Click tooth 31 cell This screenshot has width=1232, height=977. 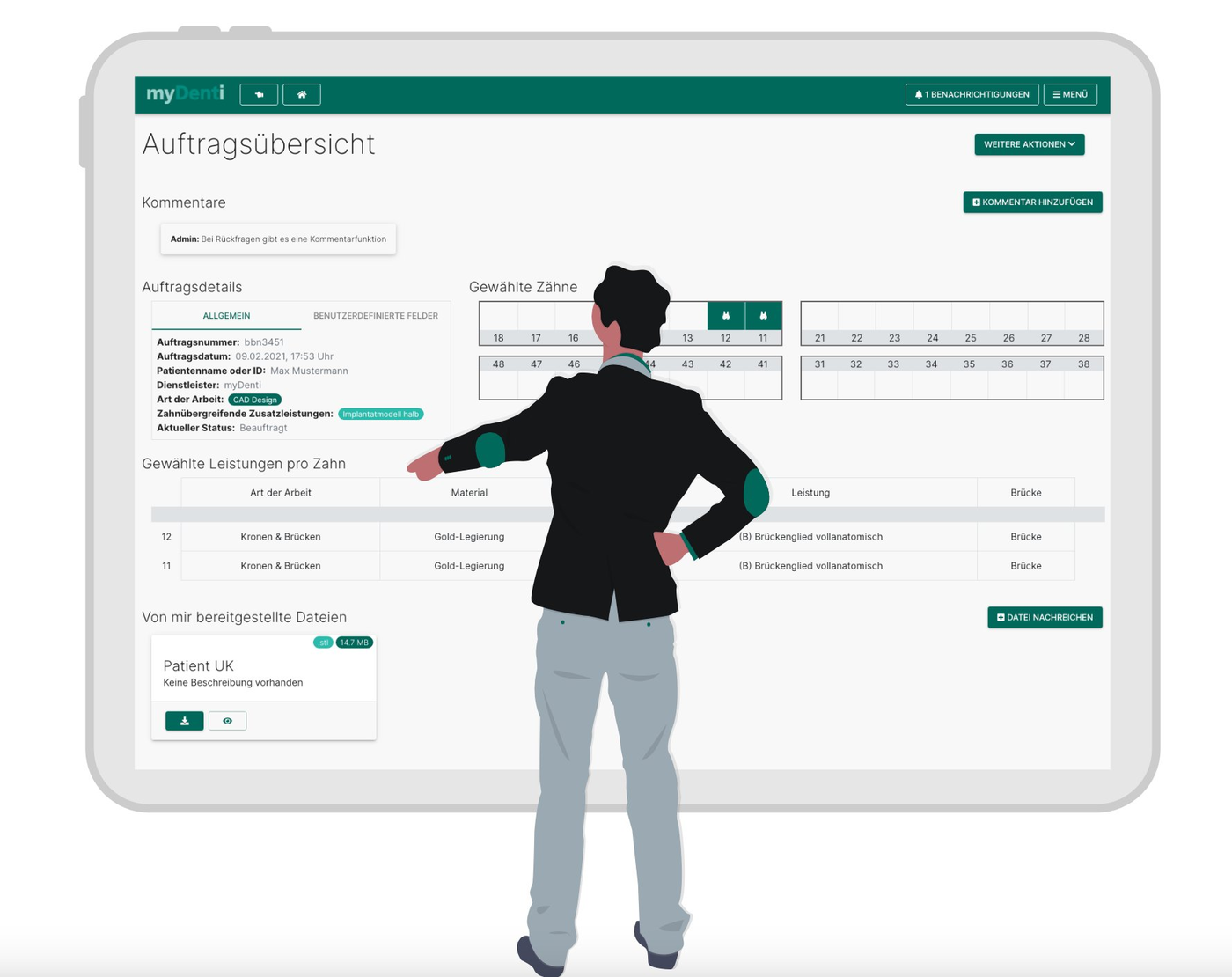[820, 378]
